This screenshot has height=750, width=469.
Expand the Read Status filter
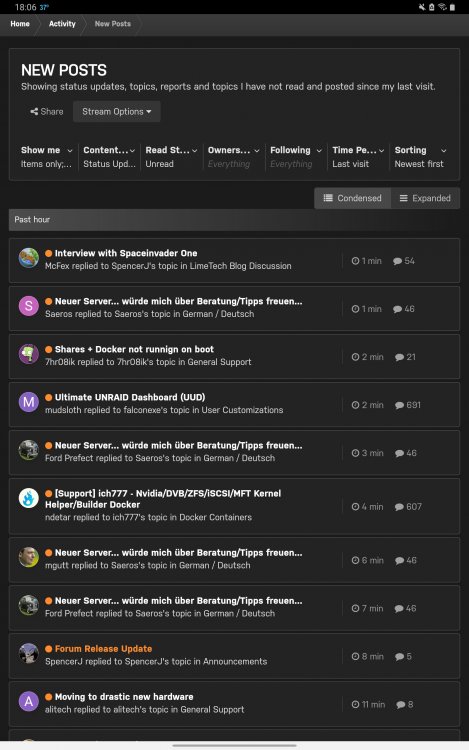pos(171,156)
